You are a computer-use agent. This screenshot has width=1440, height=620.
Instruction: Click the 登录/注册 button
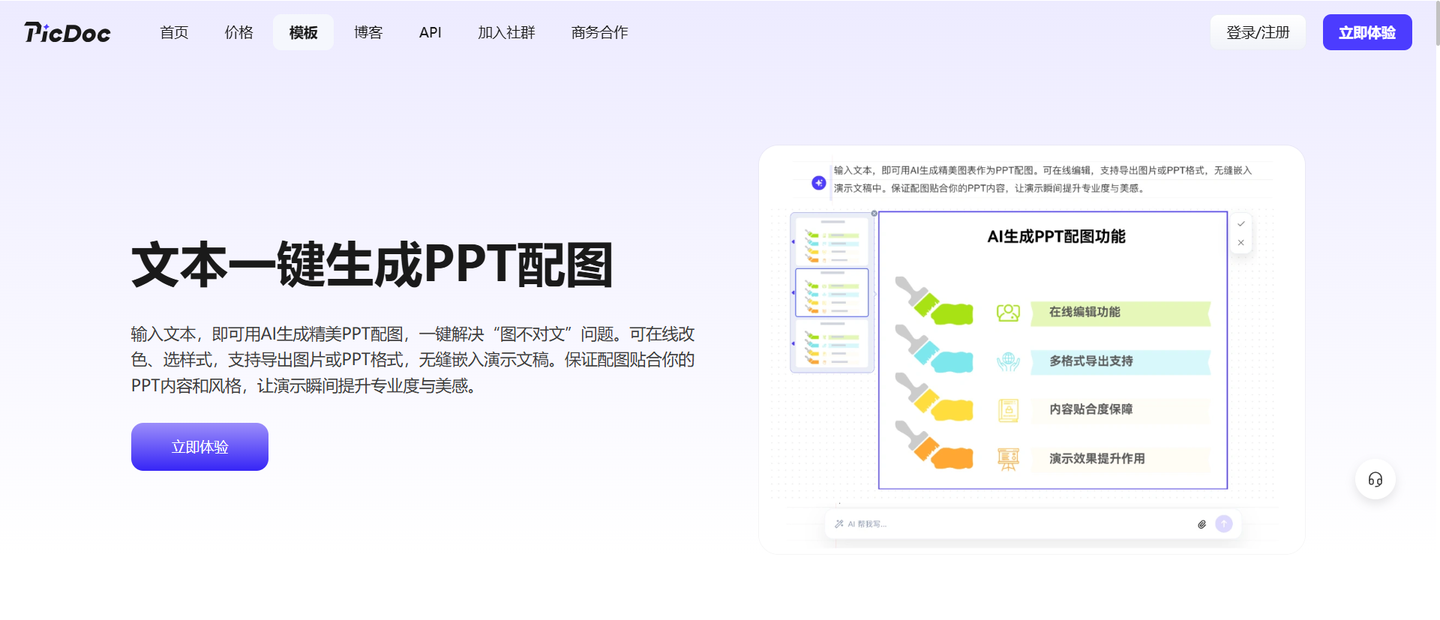point(1258,32)
